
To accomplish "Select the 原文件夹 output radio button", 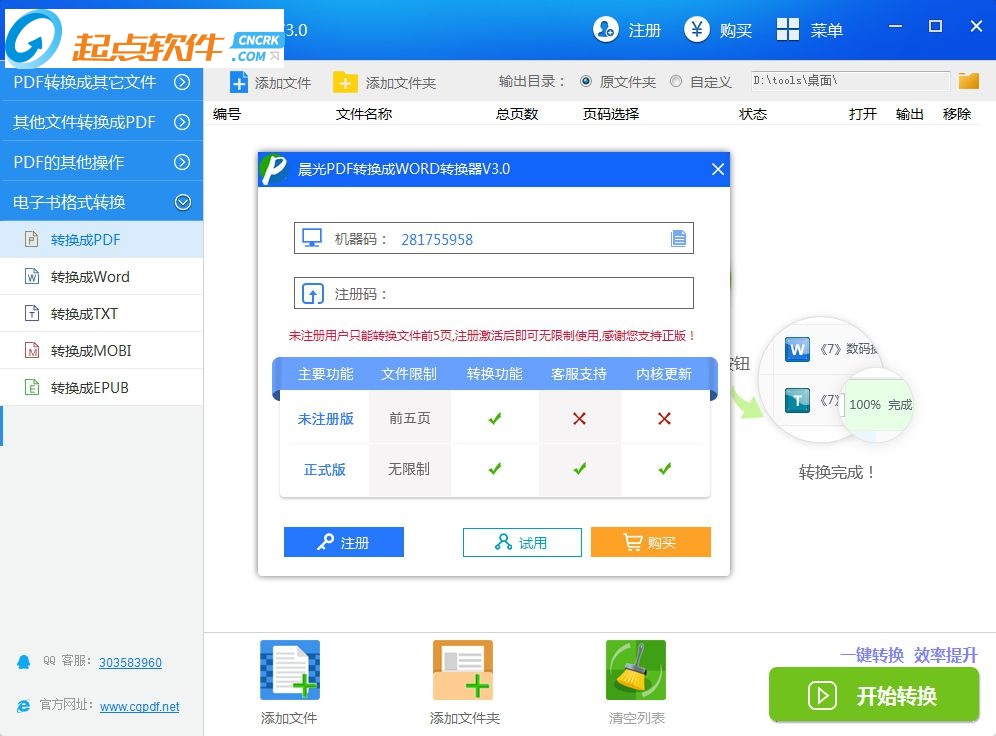I will click(x=586, y=81).
